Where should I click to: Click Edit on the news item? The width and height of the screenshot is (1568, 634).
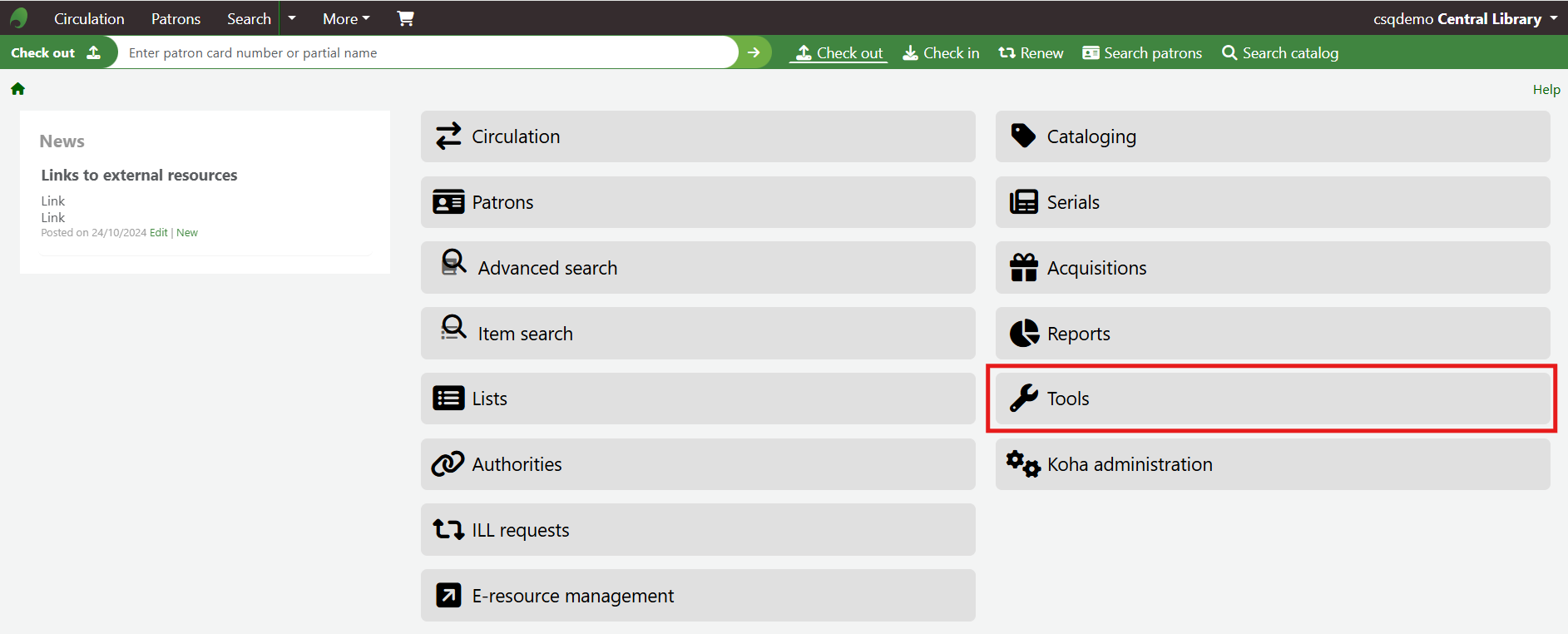pyautogui.click(x=159, y=233)
